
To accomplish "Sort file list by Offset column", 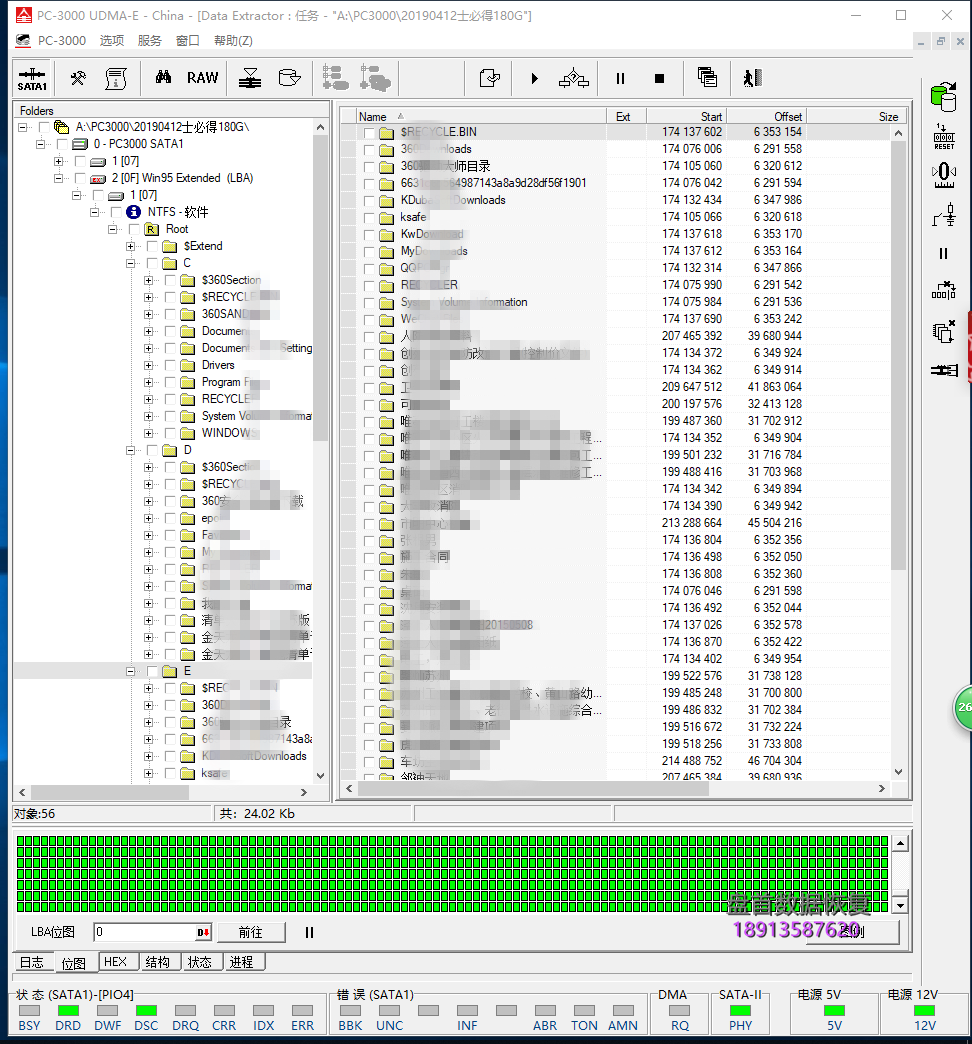I will pos(766,117).
